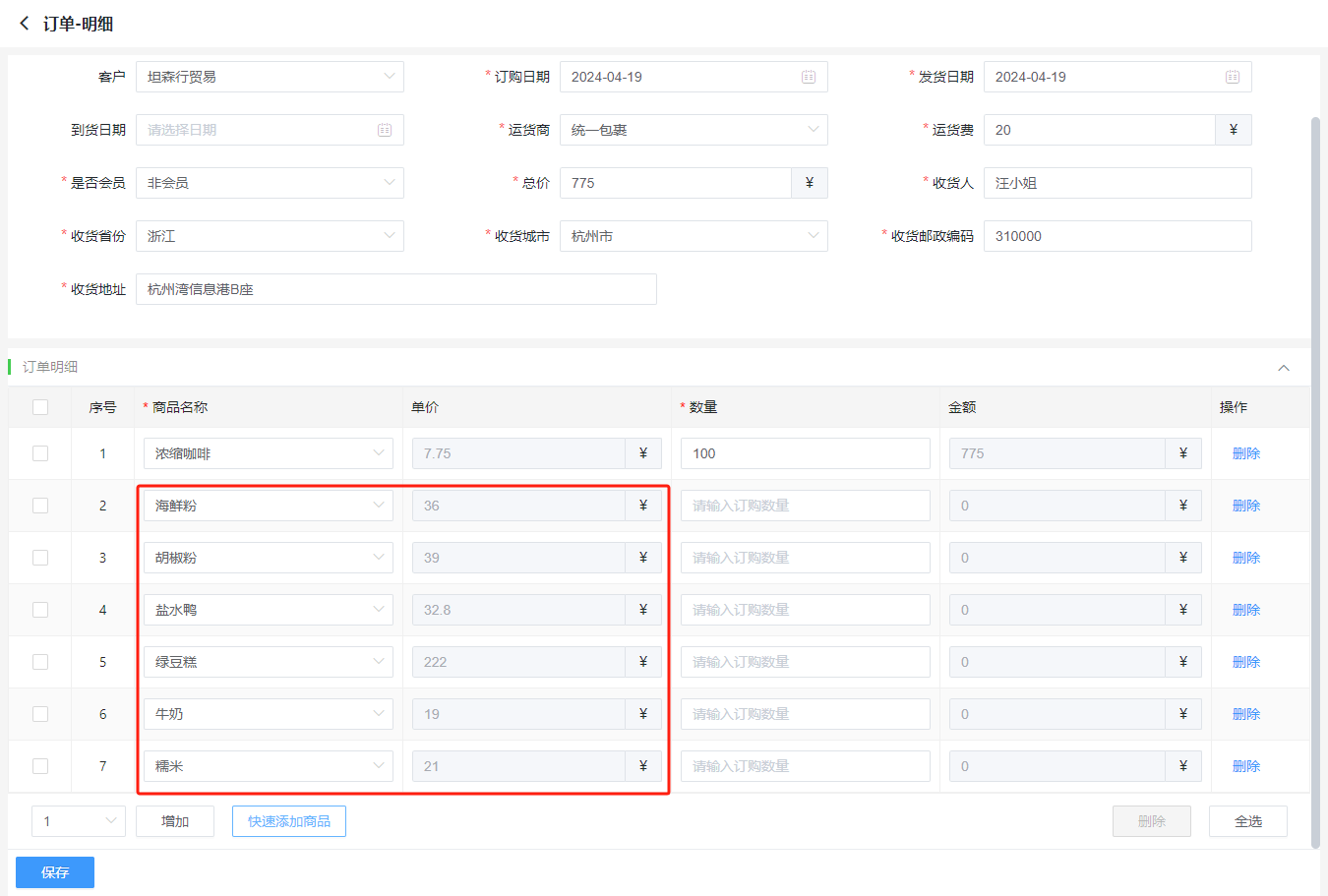This screenshot has width=1328, height=896.
Task: Click the ¥ icon beside 总价 field
Action: (x=810, y=183)
